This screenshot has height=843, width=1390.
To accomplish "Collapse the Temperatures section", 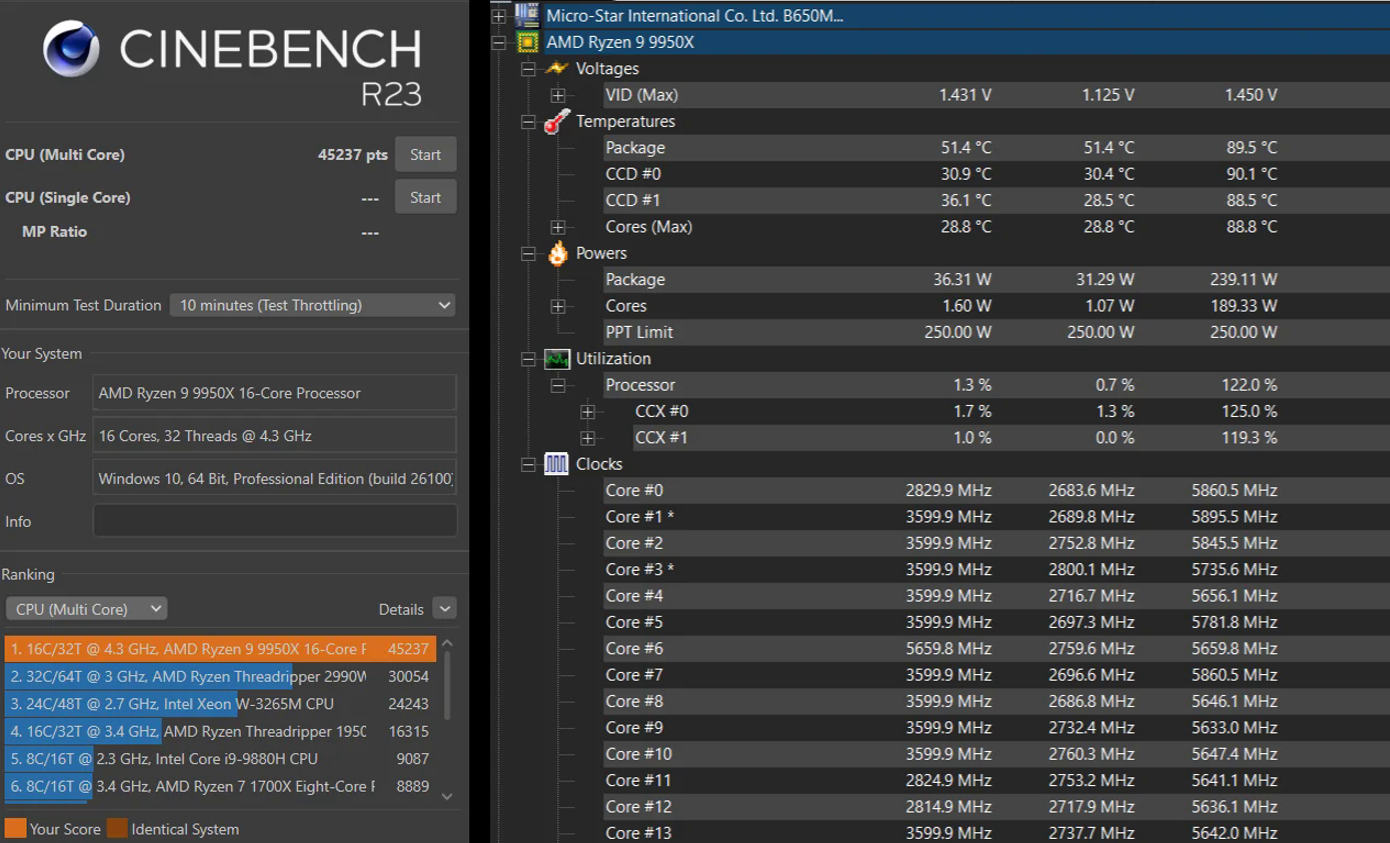I will tap(529, 122).
